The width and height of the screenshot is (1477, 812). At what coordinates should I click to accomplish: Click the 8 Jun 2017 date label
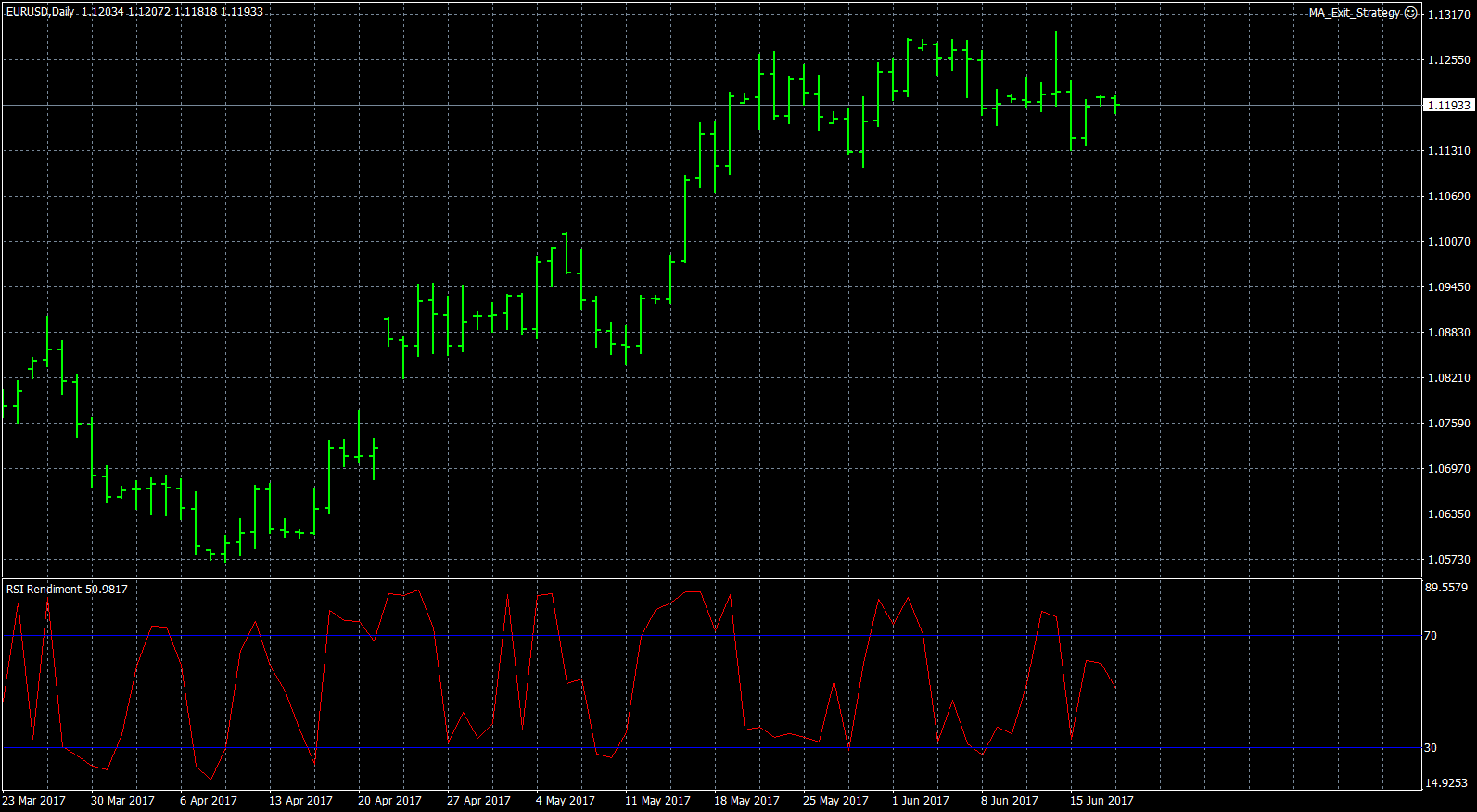pyautogui.click(x=1010, y=801)
